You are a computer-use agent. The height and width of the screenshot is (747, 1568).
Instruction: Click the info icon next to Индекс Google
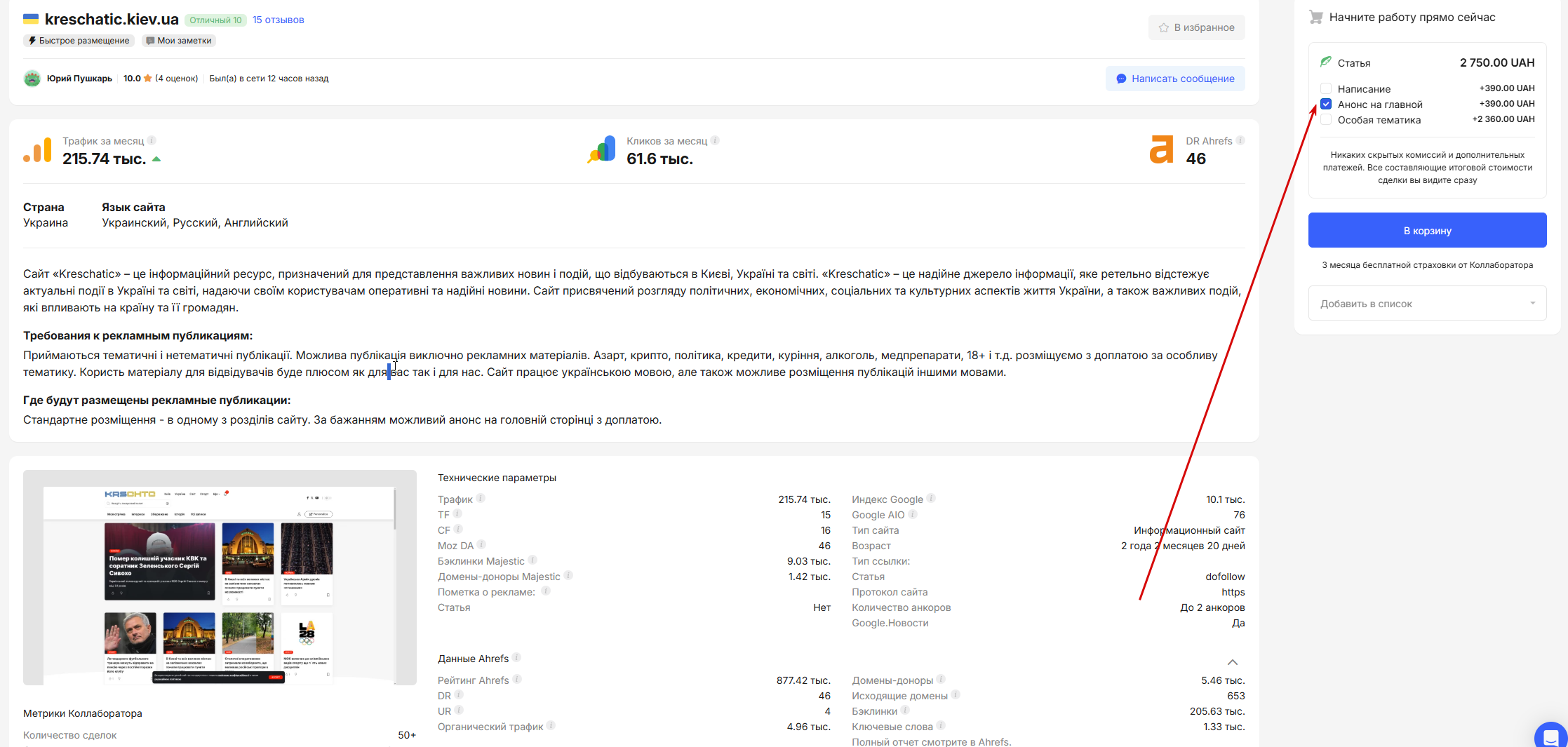pos(931,499)
